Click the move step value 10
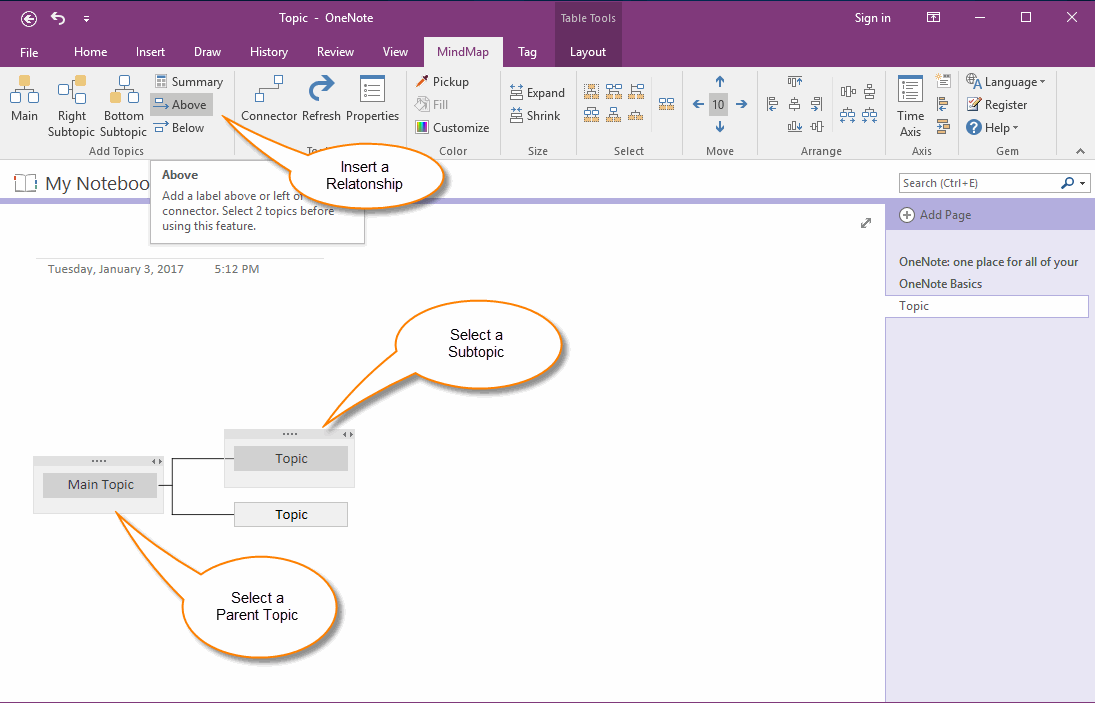 719,105
